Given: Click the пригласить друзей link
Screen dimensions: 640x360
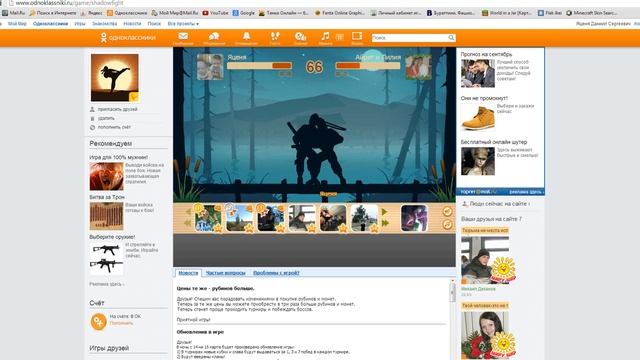Looking at the screenshot, I should point(118,109).
